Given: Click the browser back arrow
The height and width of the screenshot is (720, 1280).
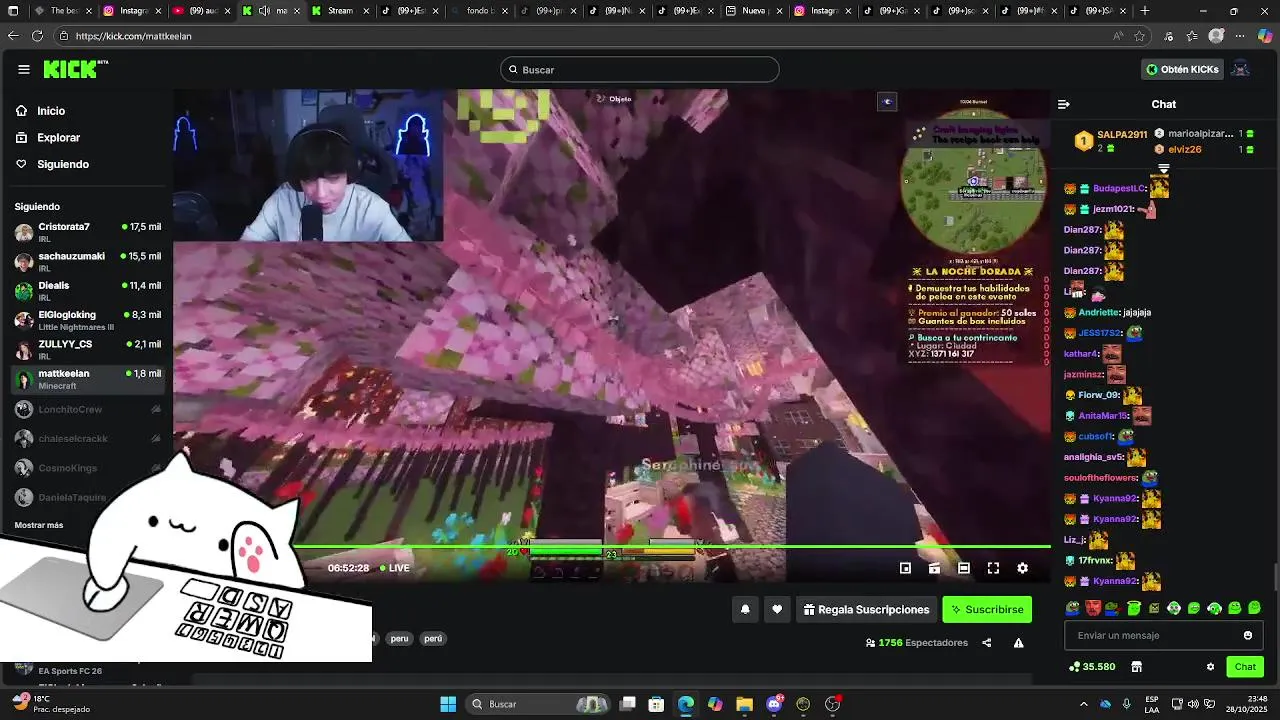Looking at the screenshot, I should tap(13, 35).
